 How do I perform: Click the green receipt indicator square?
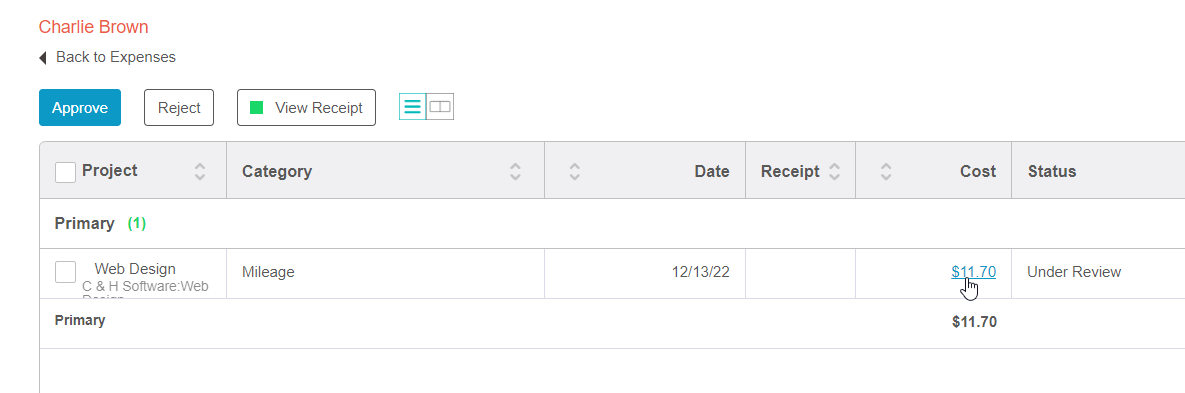point(257,108)
